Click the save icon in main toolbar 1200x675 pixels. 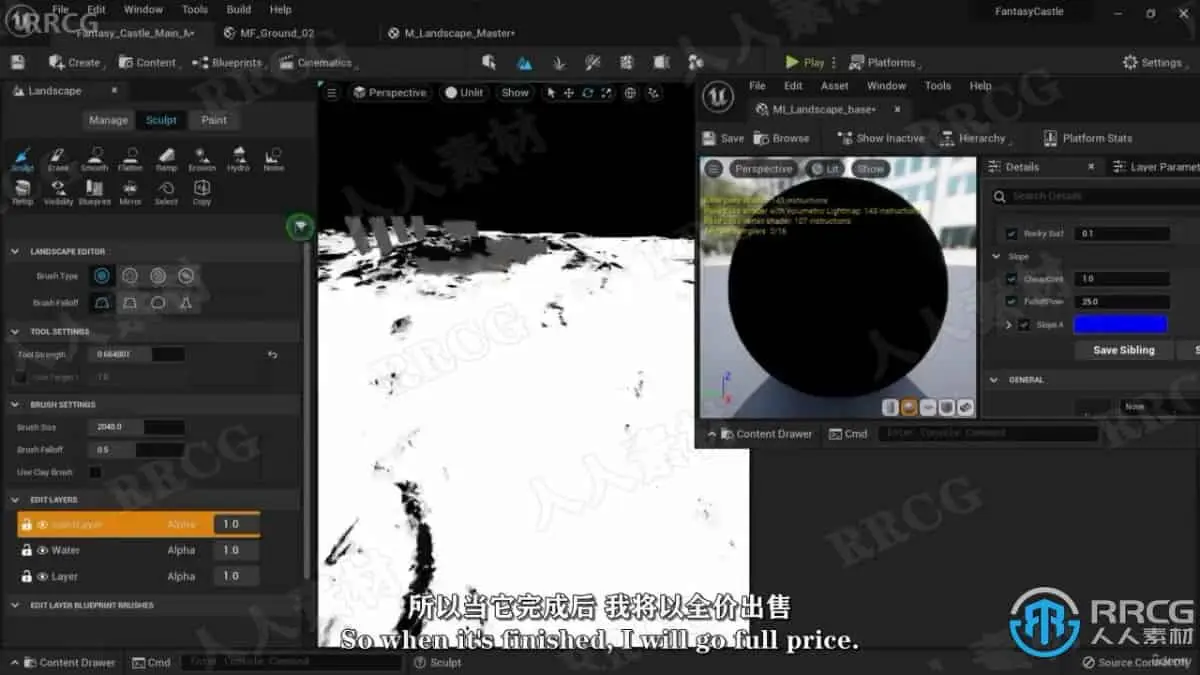click(x=17, y=62)
